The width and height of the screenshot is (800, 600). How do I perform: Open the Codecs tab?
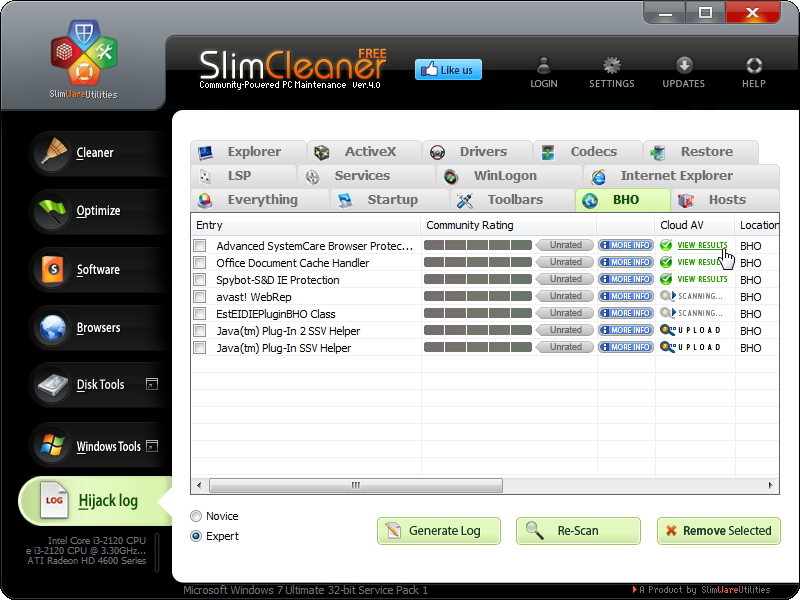(588, 152)
